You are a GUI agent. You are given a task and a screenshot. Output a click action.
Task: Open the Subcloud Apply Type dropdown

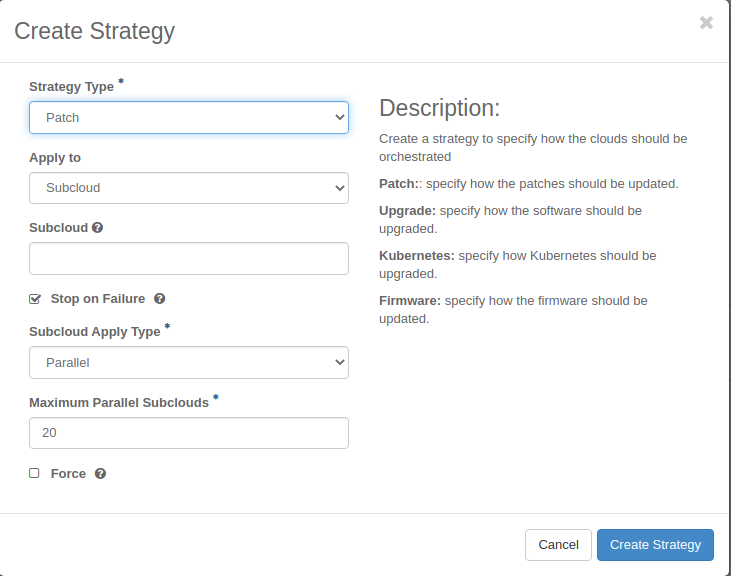point(188,362)
